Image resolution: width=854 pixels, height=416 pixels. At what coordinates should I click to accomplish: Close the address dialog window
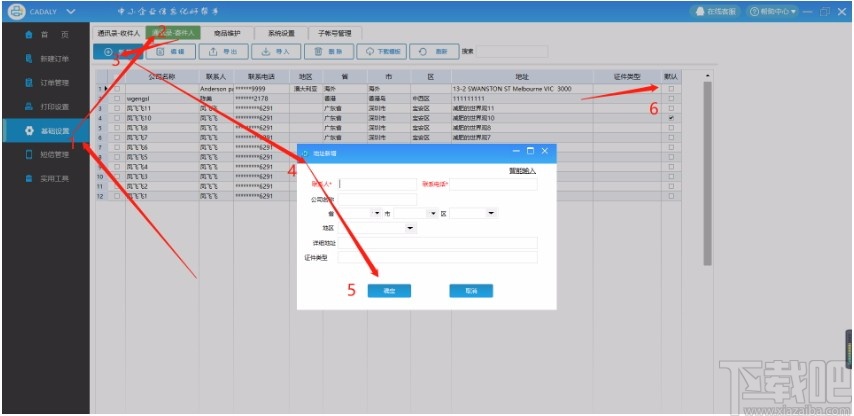point(544,151)
